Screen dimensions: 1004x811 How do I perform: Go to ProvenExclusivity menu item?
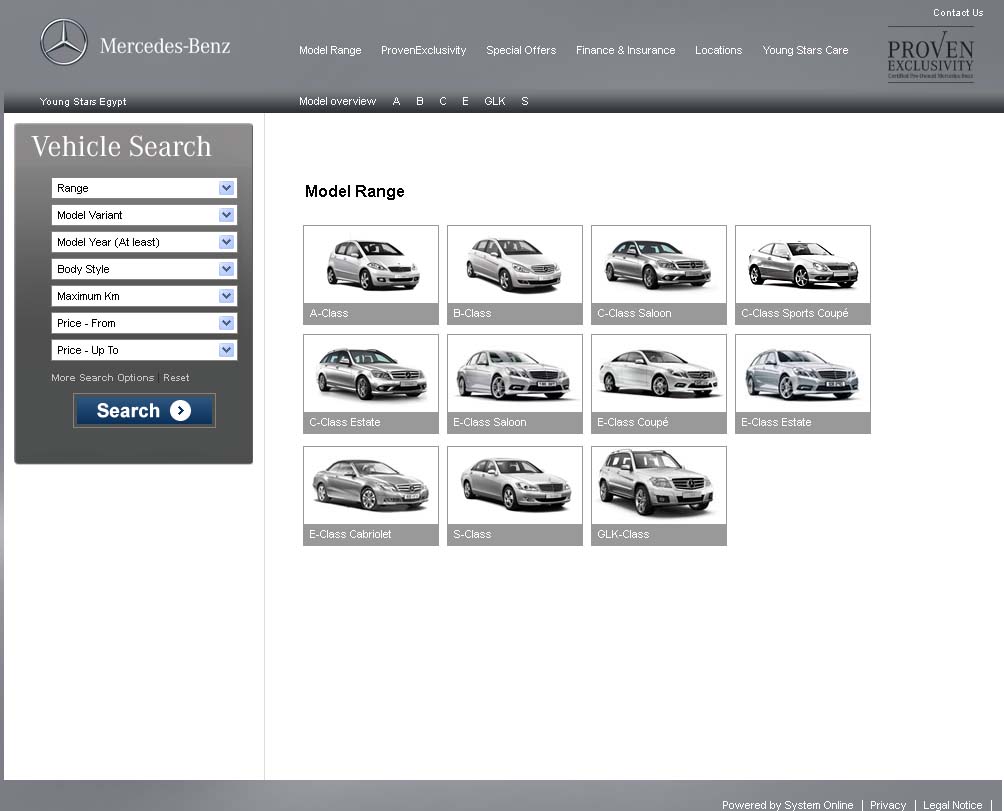pos(423,50)
